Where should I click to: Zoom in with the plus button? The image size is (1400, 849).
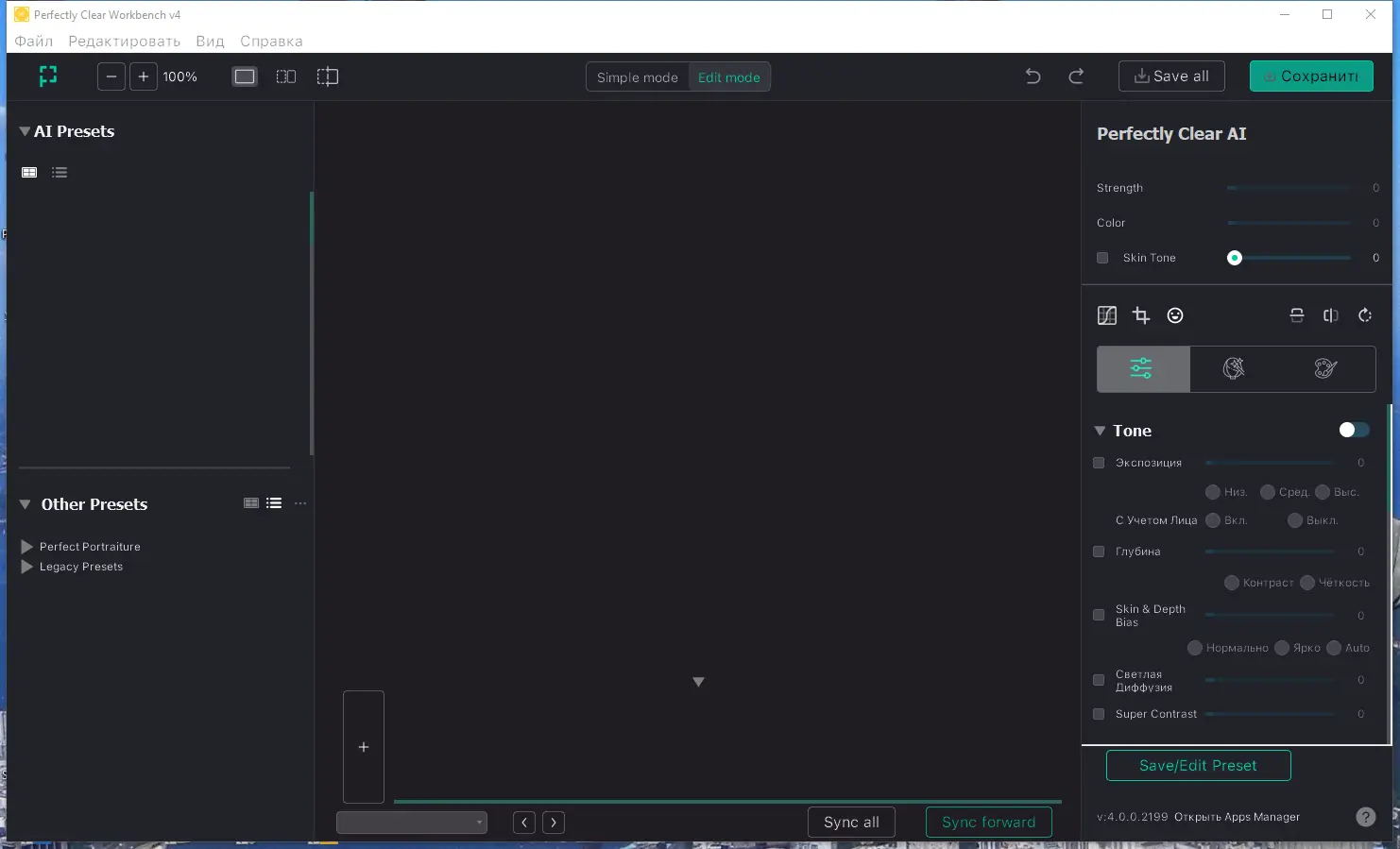click(144, 76)
